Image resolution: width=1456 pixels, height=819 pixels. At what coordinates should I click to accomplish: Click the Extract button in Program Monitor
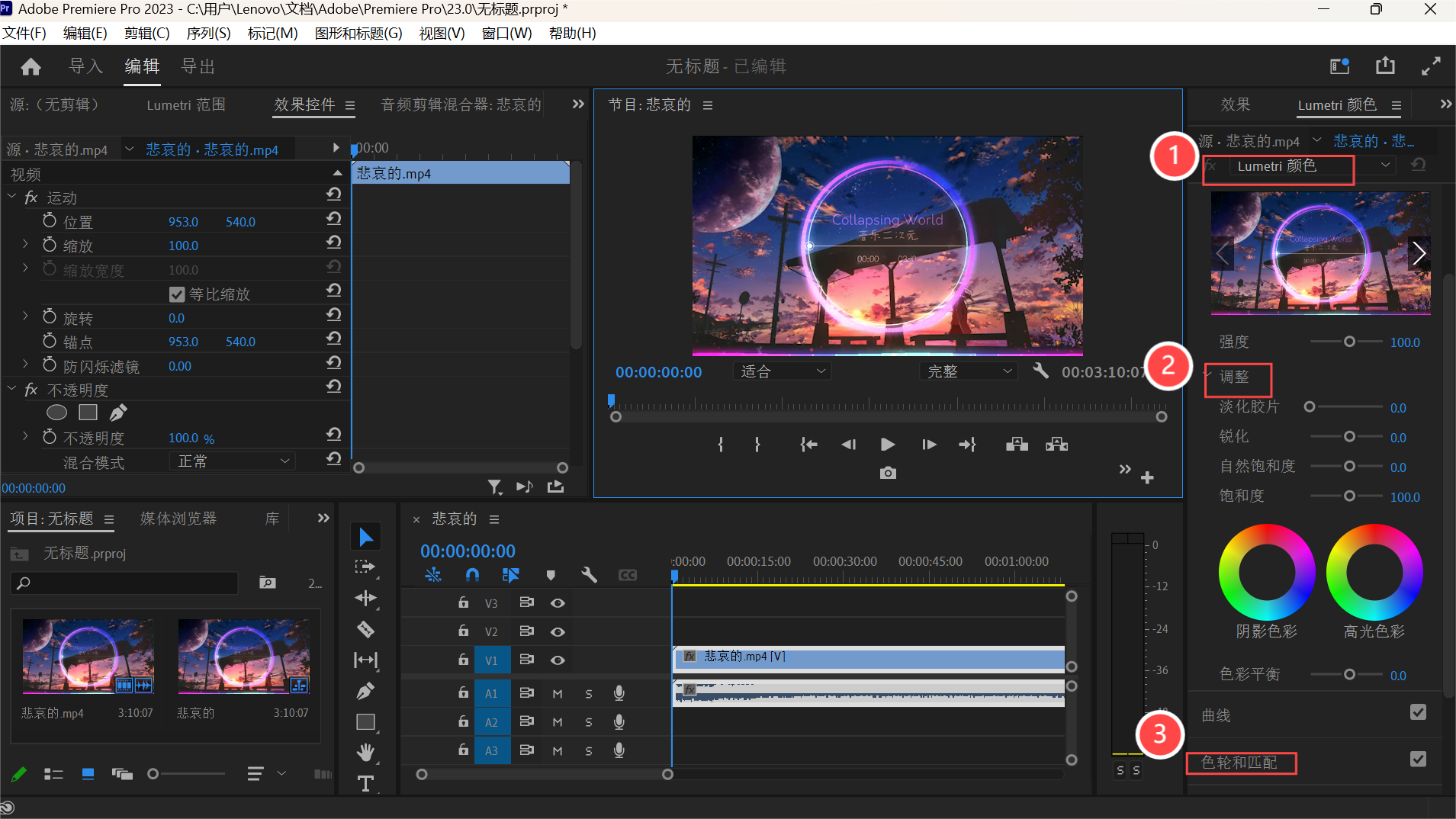[1056, 445]
